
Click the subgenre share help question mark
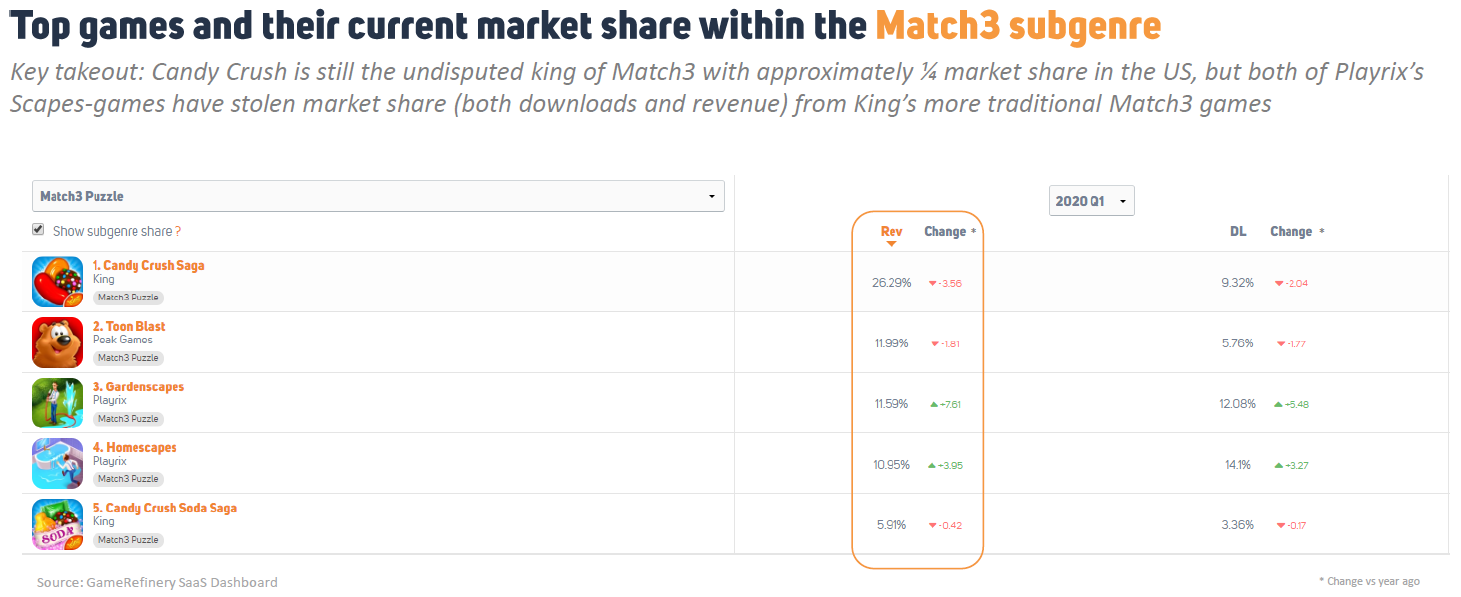178,232
